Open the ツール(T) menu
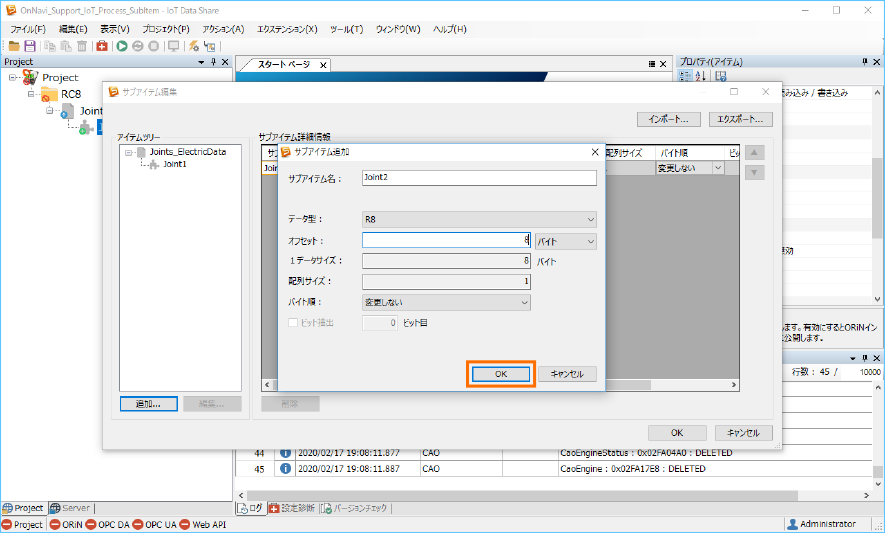 pos(346,29)
